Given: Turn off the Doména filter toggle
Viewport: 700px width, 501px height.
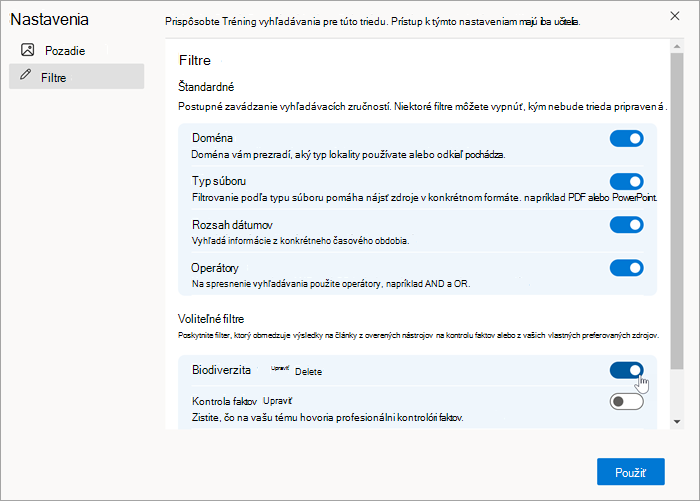Looking at the screenshot, I should (x=626, y=138).
